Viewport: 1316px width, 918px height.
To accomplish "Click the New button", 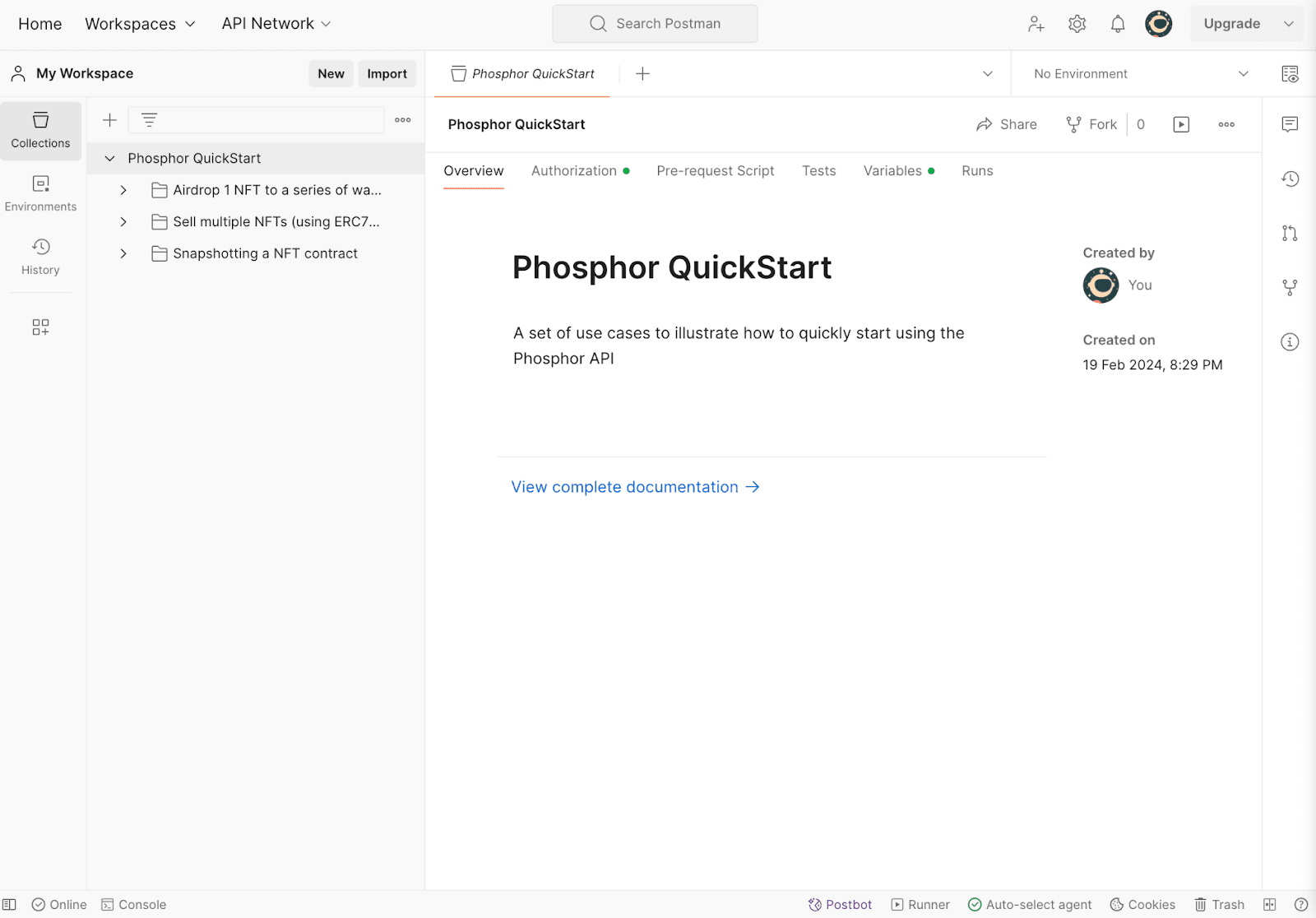I will tap(331, 74).
